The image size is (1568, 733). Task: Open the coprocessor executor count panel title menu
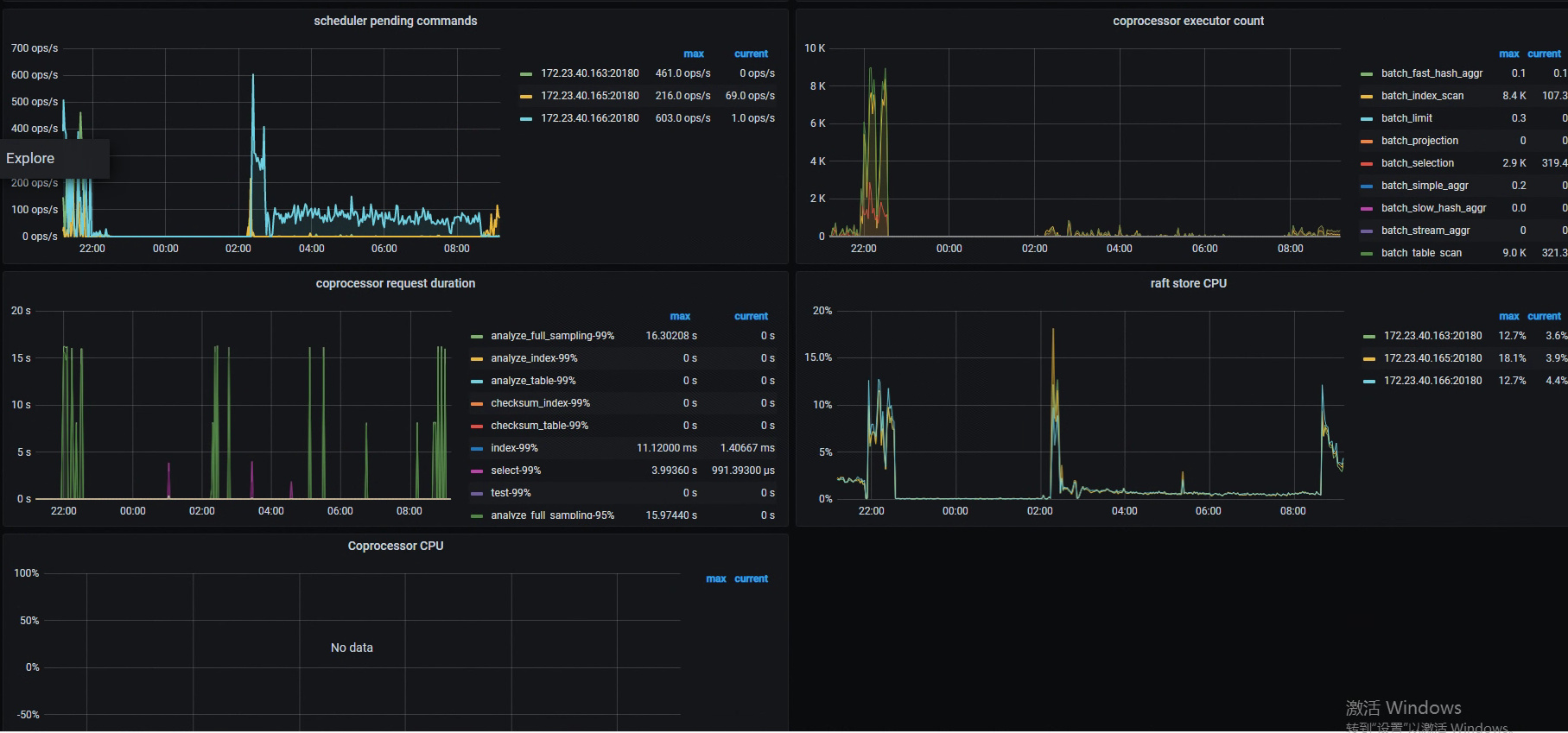tap(1188, 21)
